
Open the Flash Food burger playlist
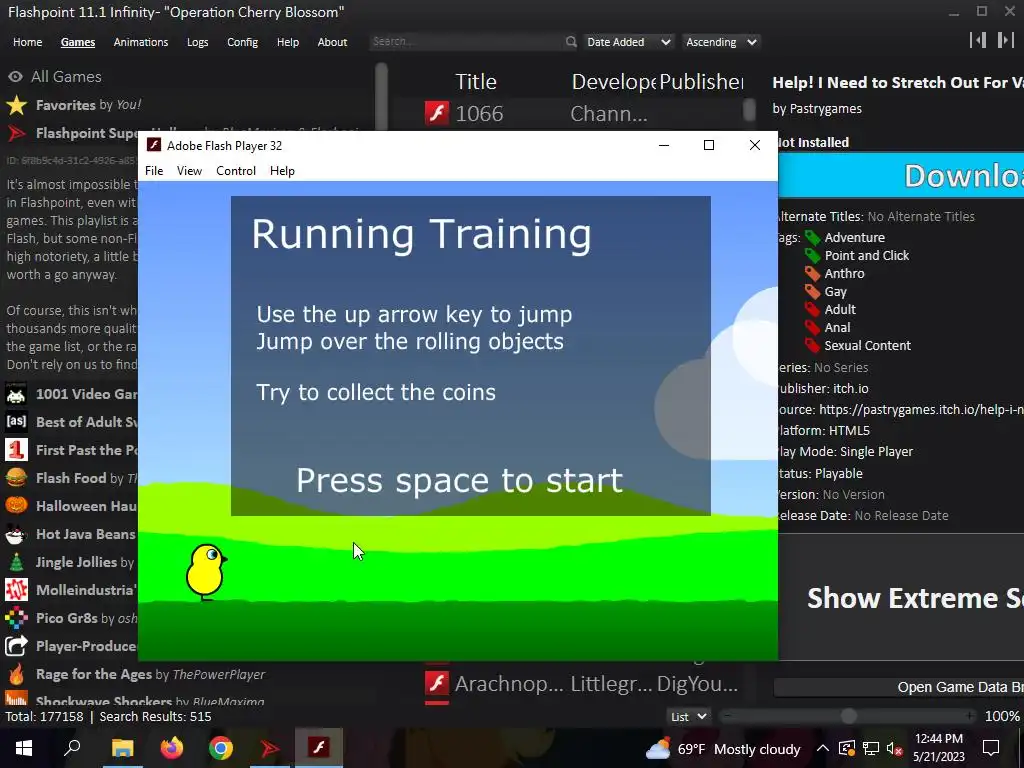pyautogui.click(x=71, y=478)
